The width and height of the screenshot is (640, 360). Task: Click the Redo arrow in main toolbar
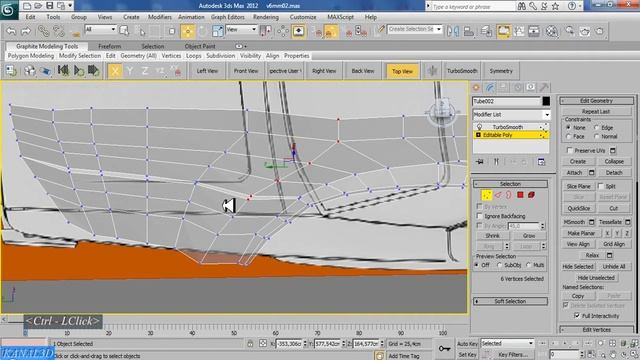(x=26, y=31)
